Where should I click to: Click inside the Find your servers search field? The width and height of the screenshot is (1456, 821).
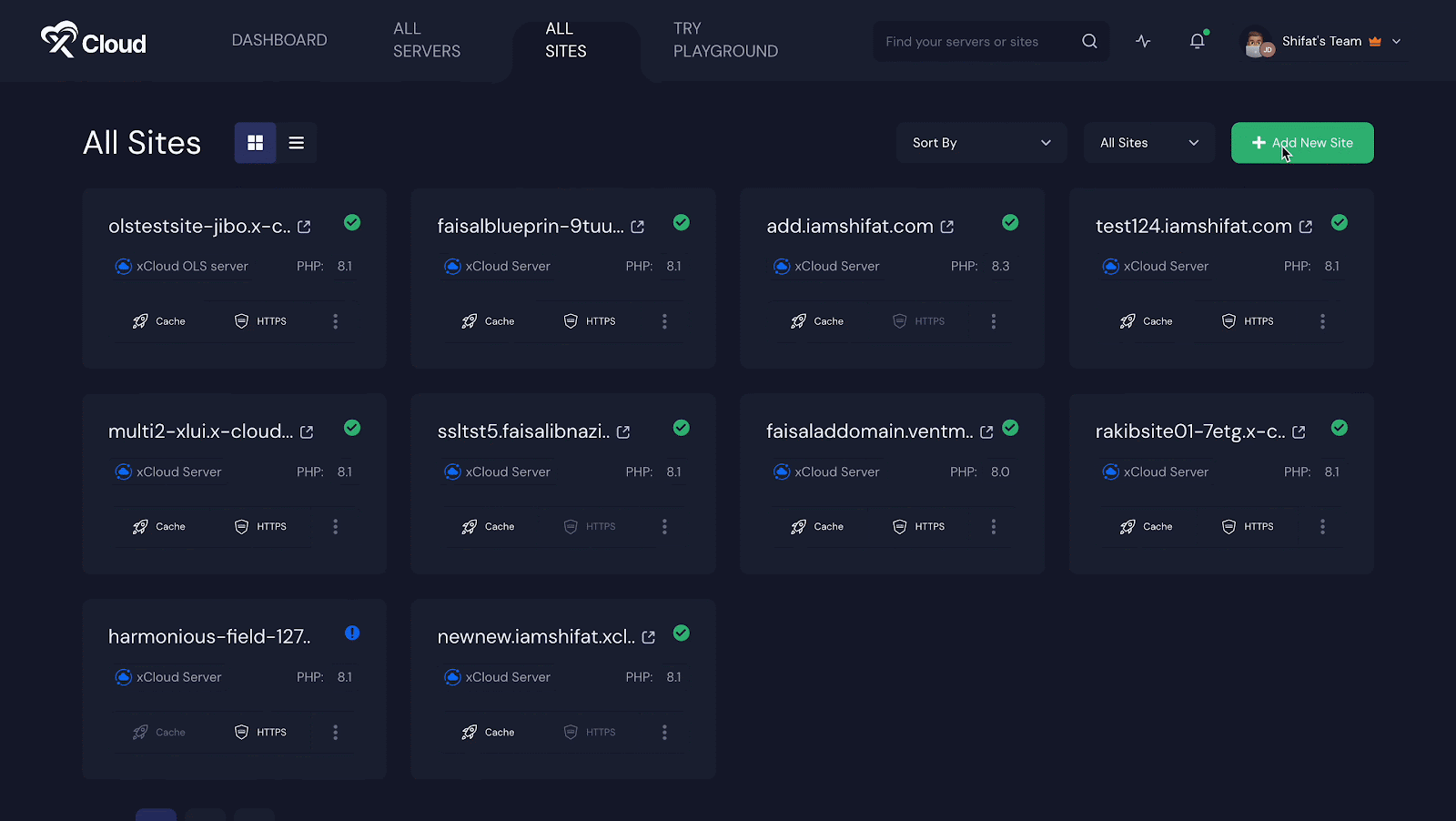click(x=974, y=41)
